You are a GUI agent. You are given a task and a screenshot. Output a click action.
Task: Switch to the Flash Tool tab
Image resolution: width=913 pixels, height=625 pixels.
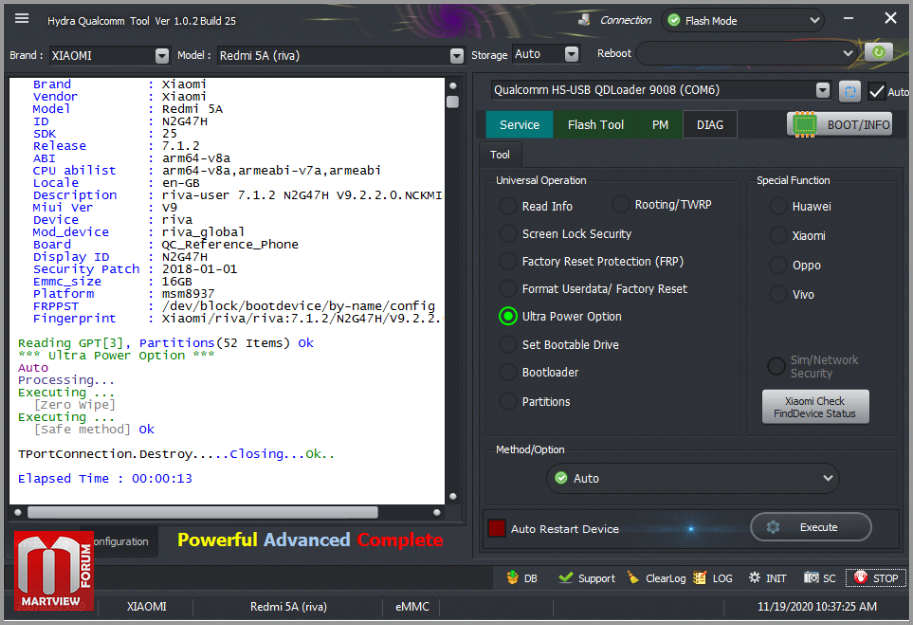(x=595, y=125)
